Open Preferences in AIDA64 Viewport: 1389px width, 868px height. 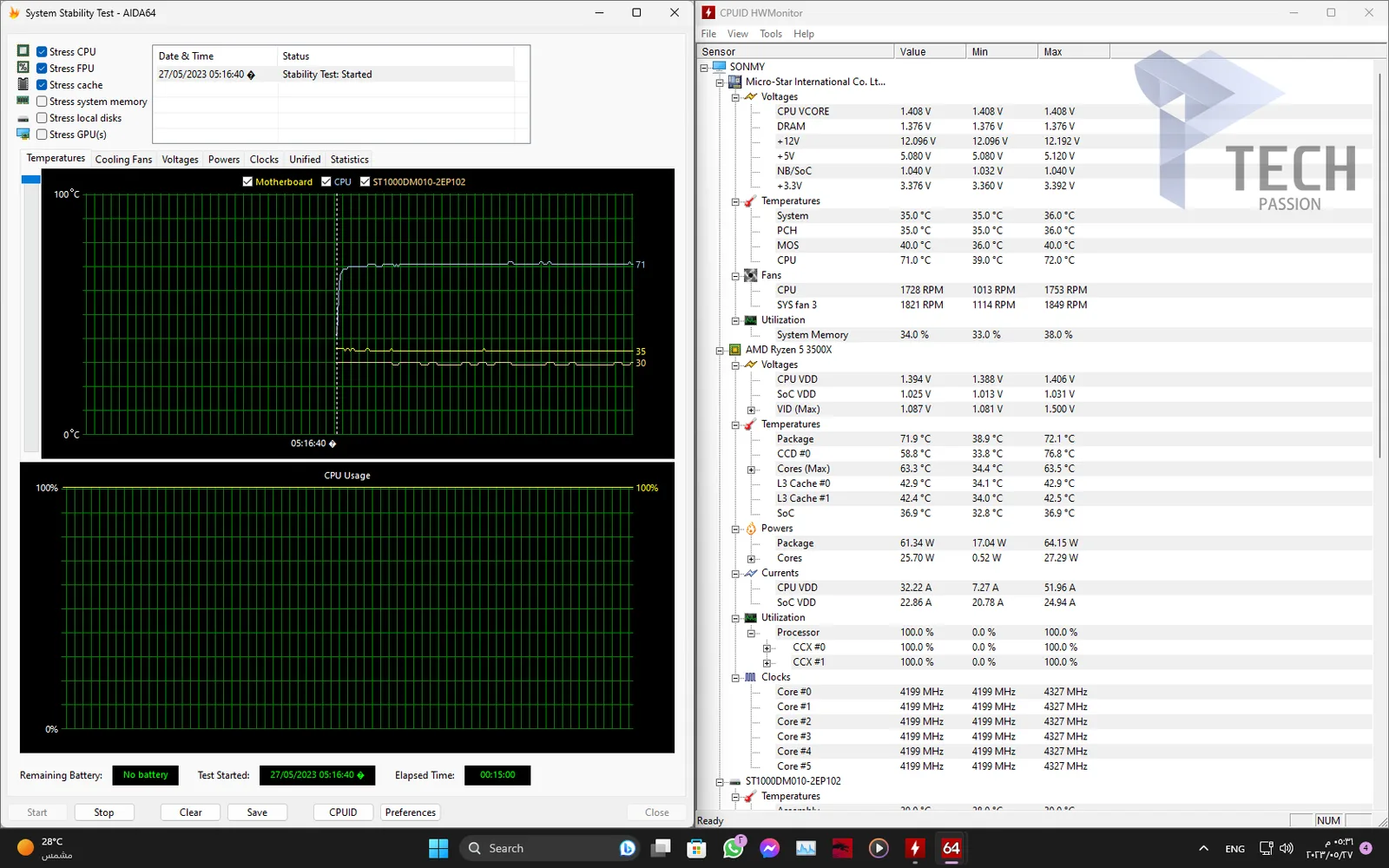tap(411, 812)
